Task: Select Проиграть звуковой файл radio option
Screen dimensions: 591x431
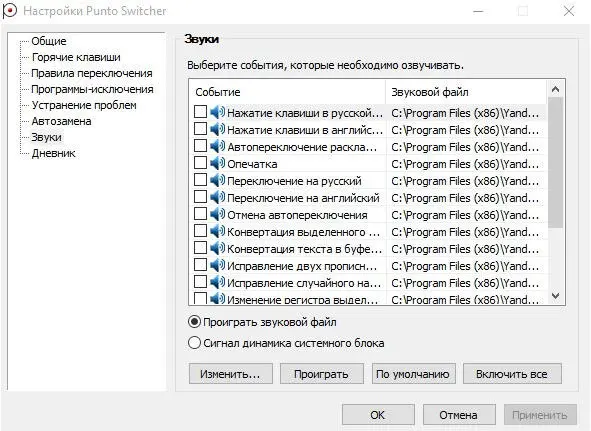Action: coord(194,322)
